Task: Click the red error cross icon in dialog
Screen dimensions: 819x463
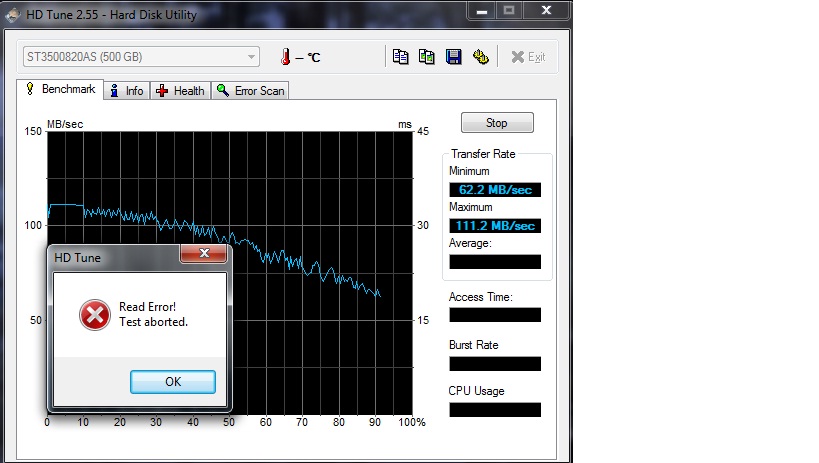Action: pyautogui.click(x=95, y=315)
